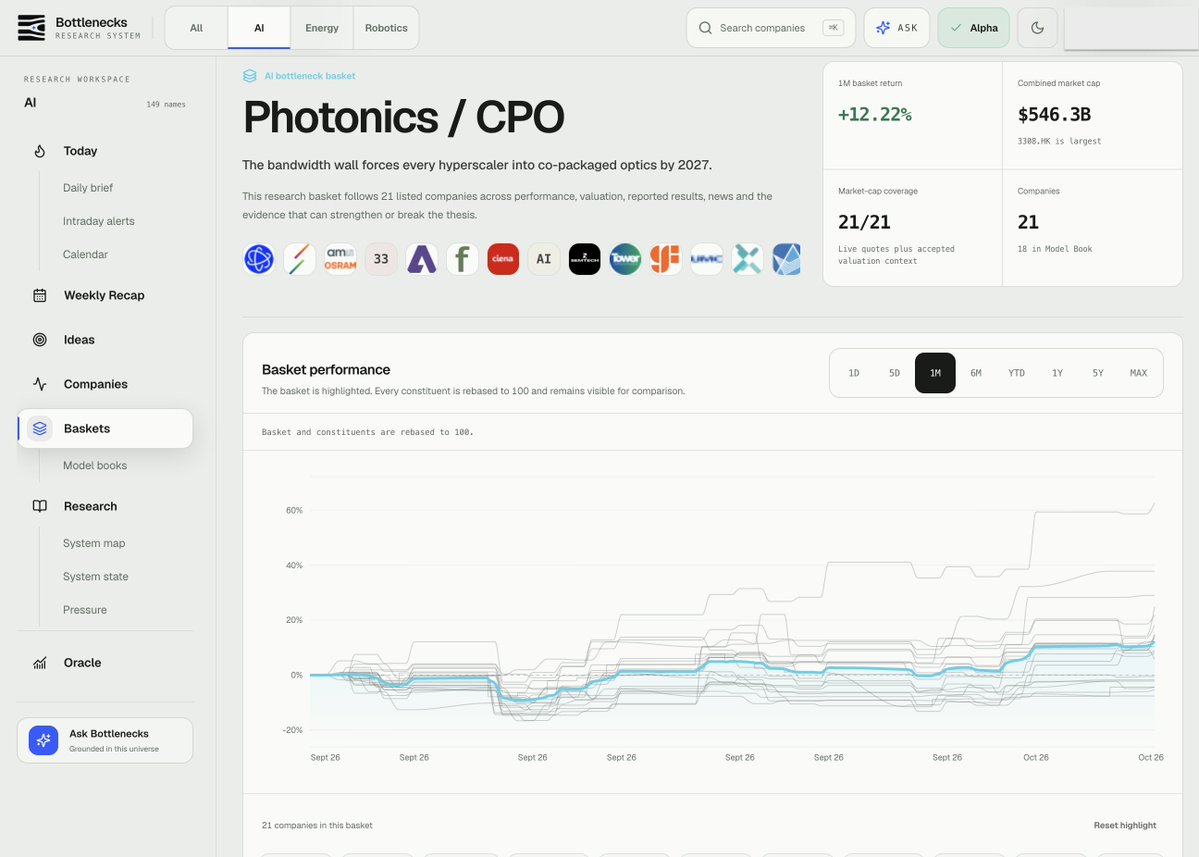Open the Ciena company logo

click(x=502, y=259)
